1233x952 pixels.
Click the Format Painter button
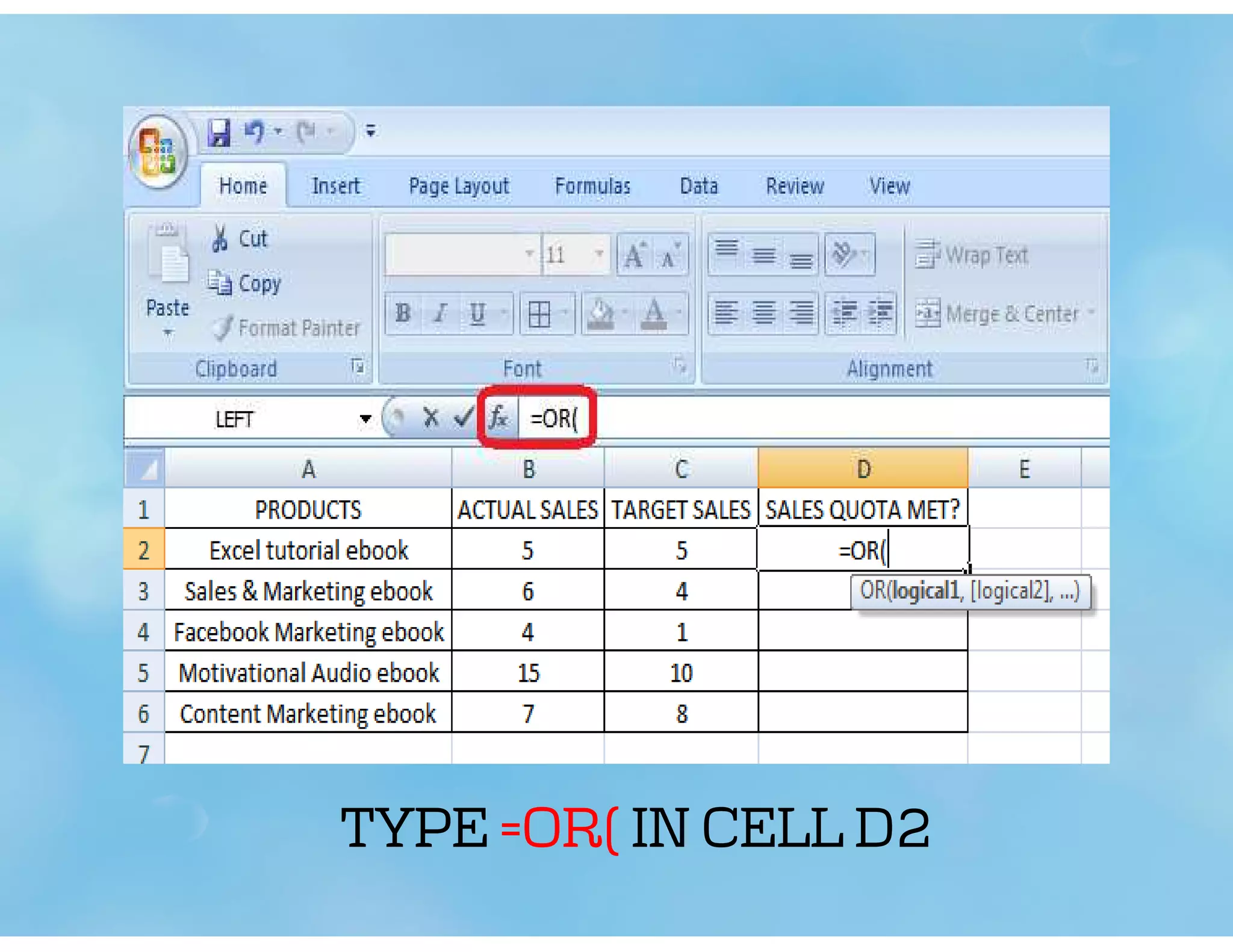(x=287, y=328)
